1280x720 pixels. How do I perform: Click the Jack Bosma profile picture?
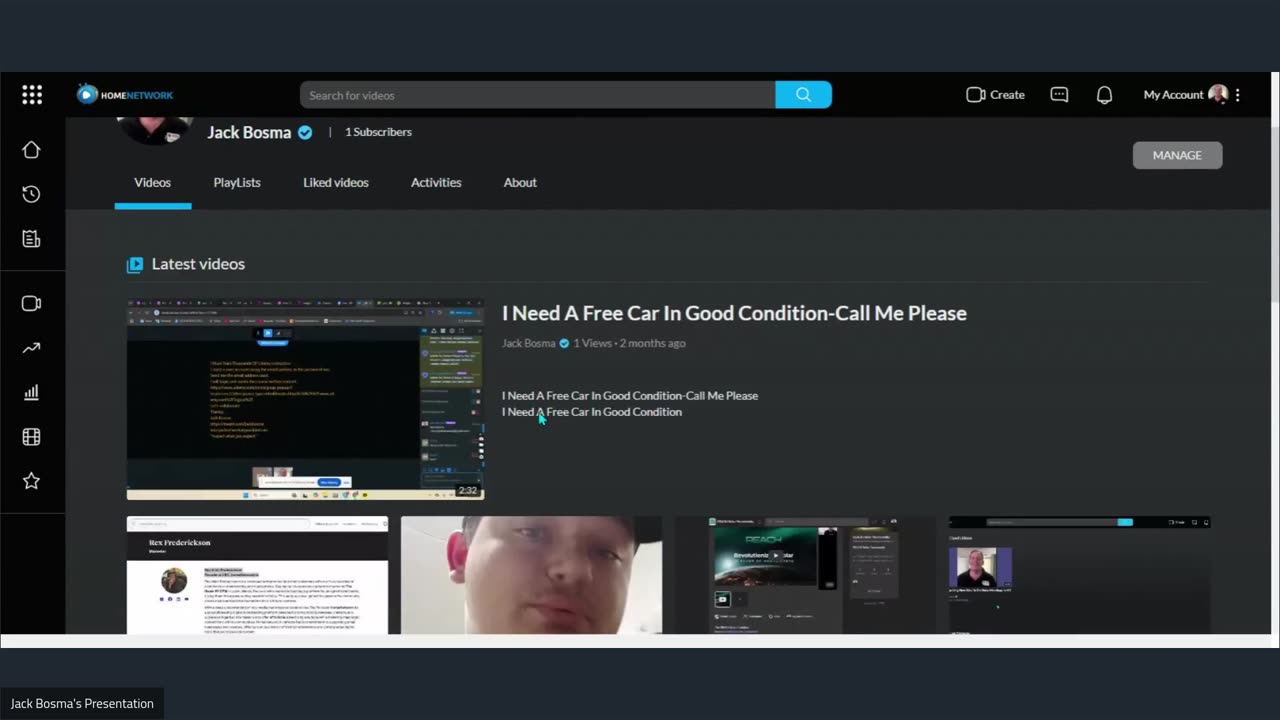[155, 130]
